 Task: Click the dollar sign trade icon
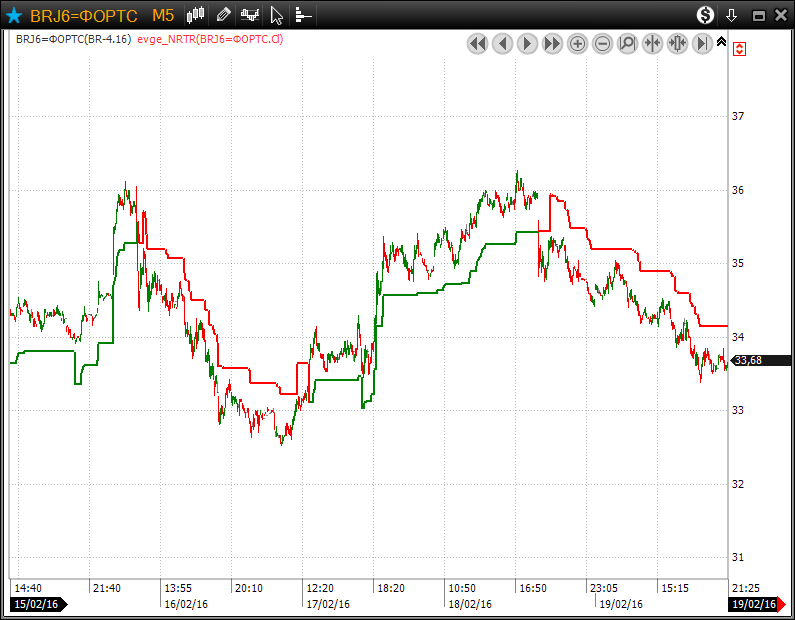coord(706,15)
